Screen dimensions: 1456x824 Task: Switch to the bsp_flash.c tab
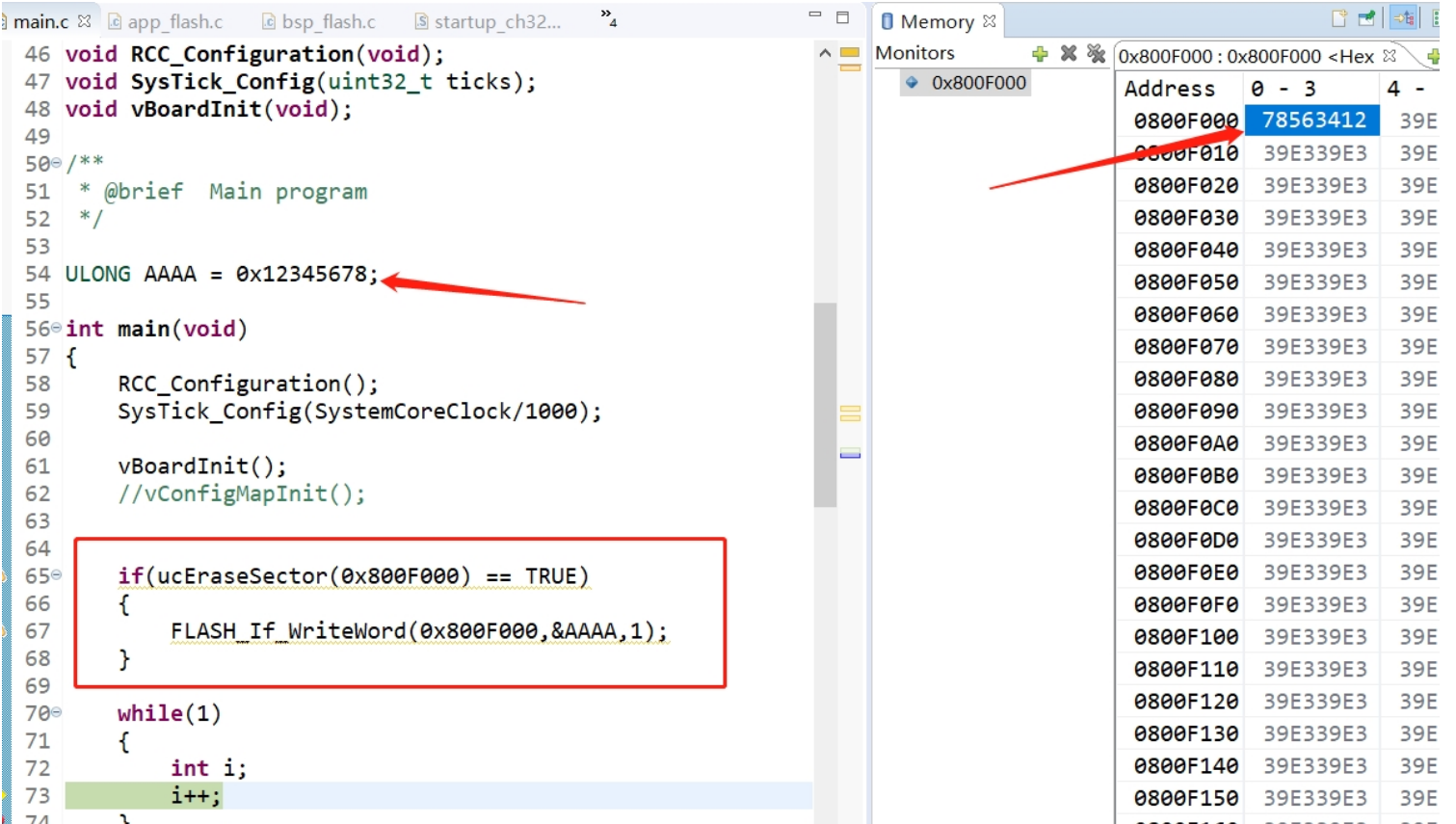(x=319, y=21)
